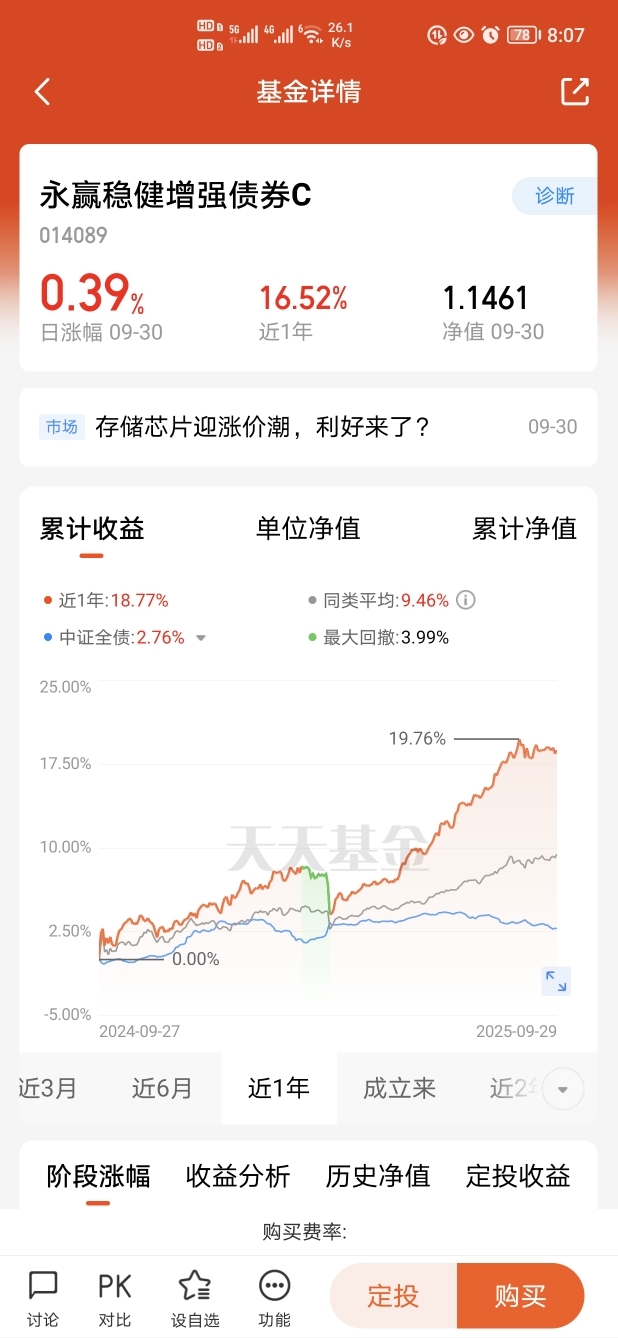
Task: Tap the info icon beside 同类平均
Action: [465, 601]
